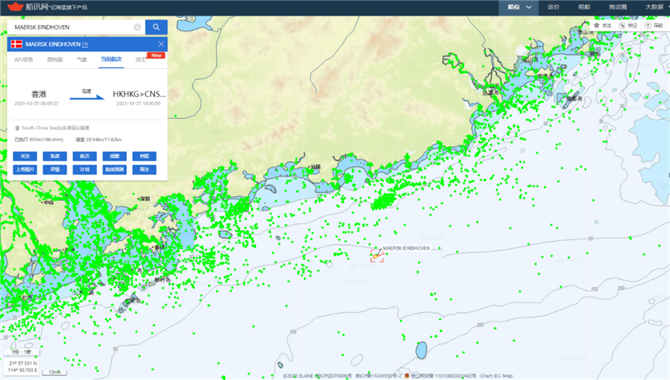Switch to the AIS information tab

coord(24,59)
